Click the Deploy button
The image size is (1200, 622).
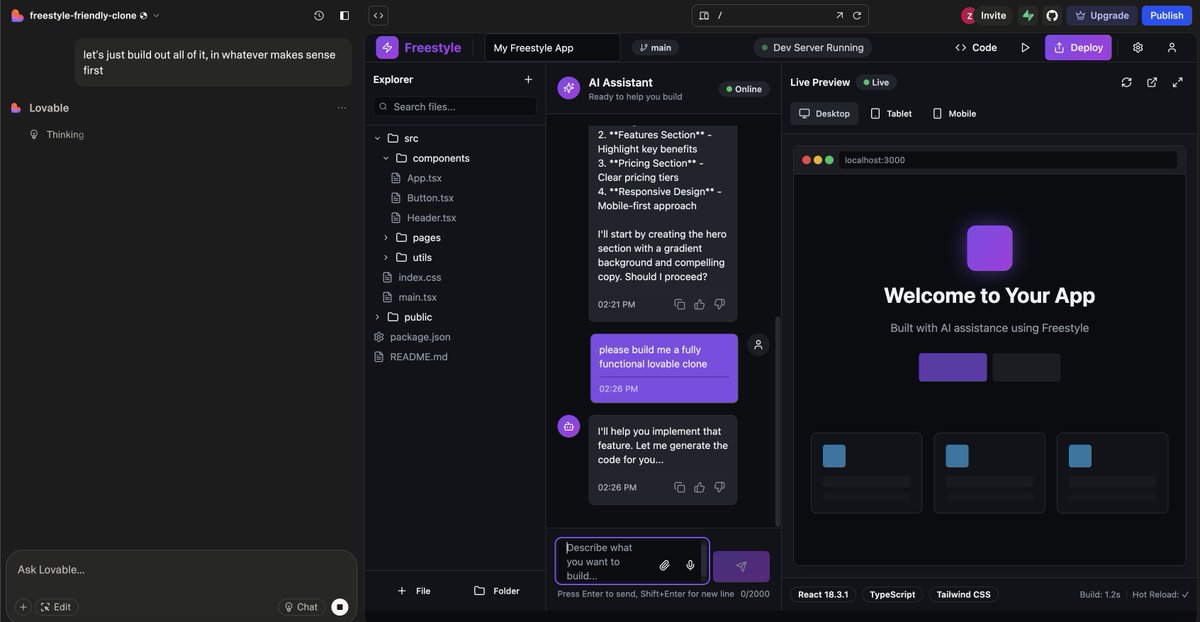click(1078, 47)
